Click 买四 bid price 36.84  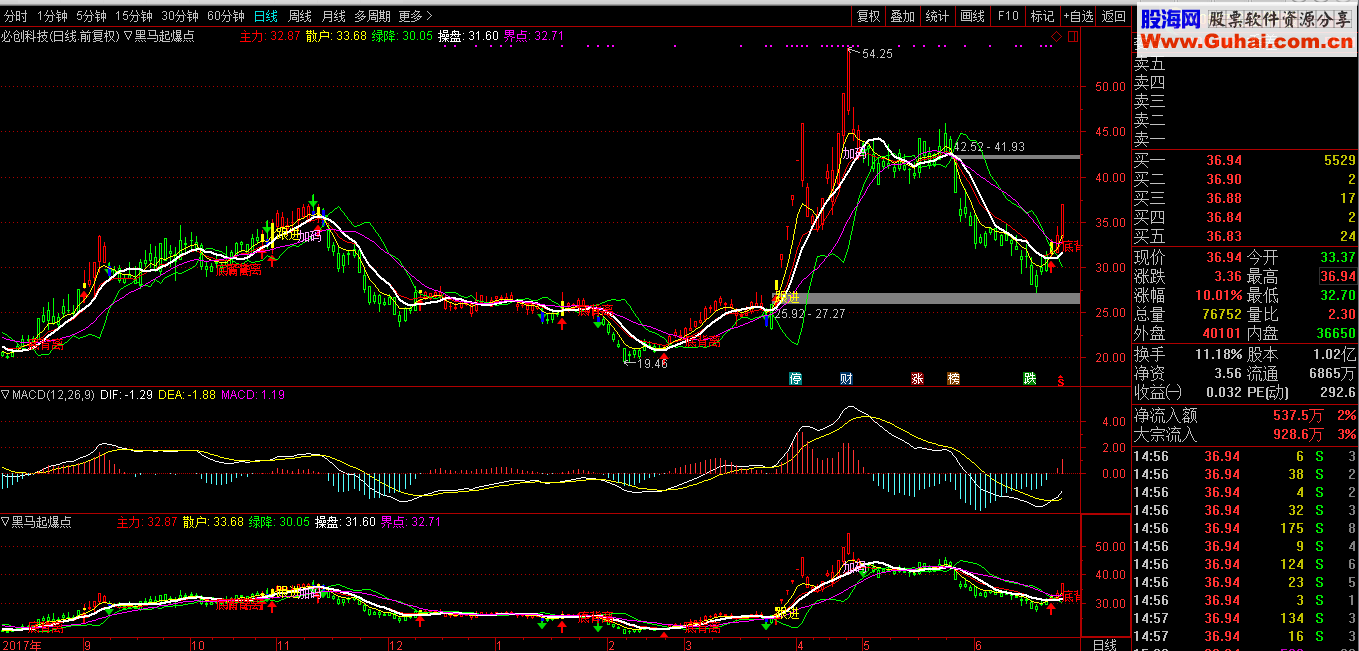pos(1224,217)
